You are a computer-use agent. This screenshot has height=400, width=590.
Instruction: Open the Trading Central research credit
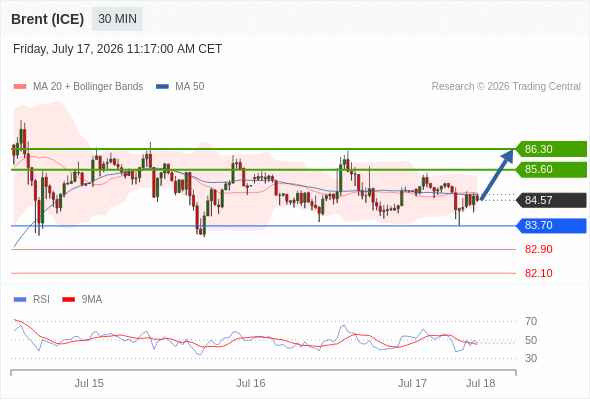(x=506, y=87)
